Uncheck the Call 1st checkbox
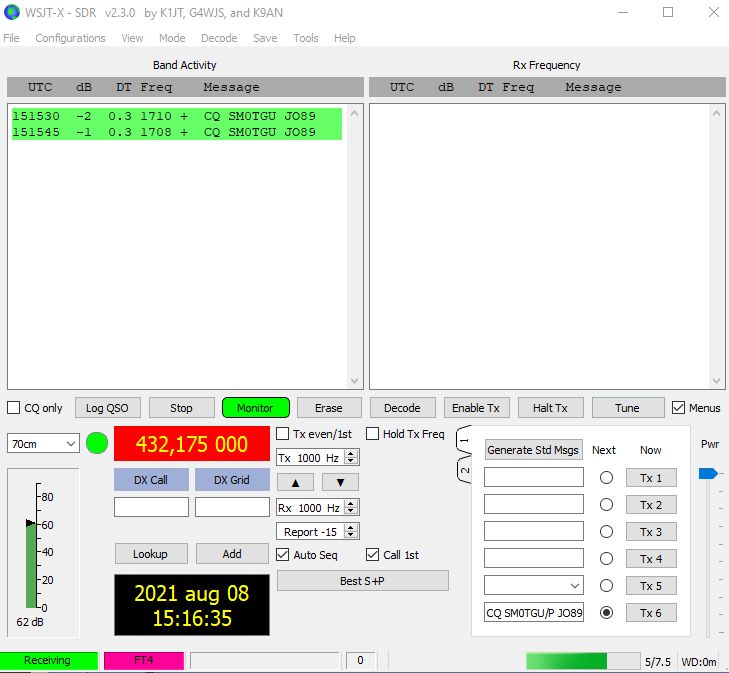The image size is (729, 673). point(372,554)
